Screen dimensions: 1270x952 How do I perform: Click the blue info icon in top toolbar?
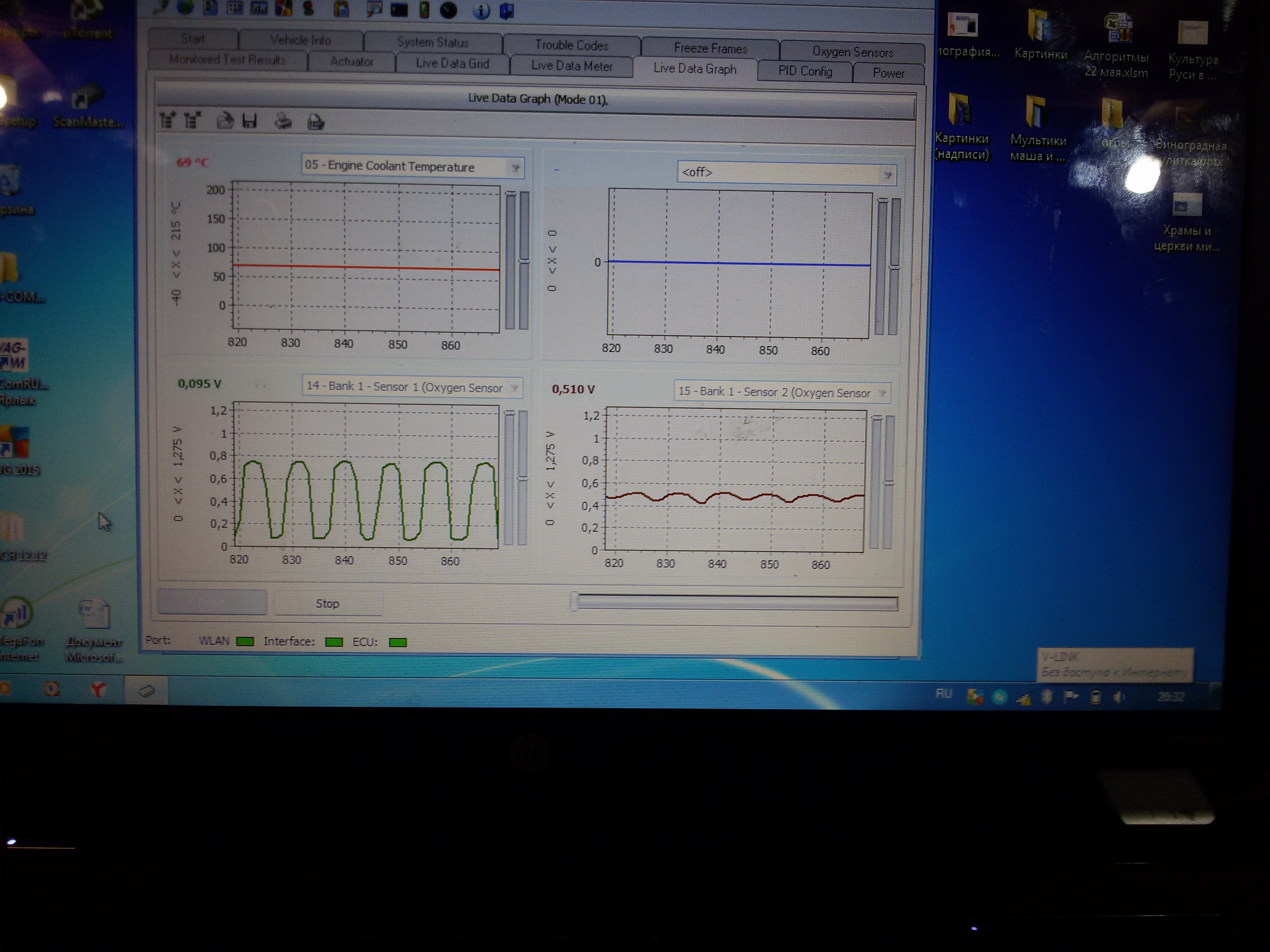[x=481, y=11]
